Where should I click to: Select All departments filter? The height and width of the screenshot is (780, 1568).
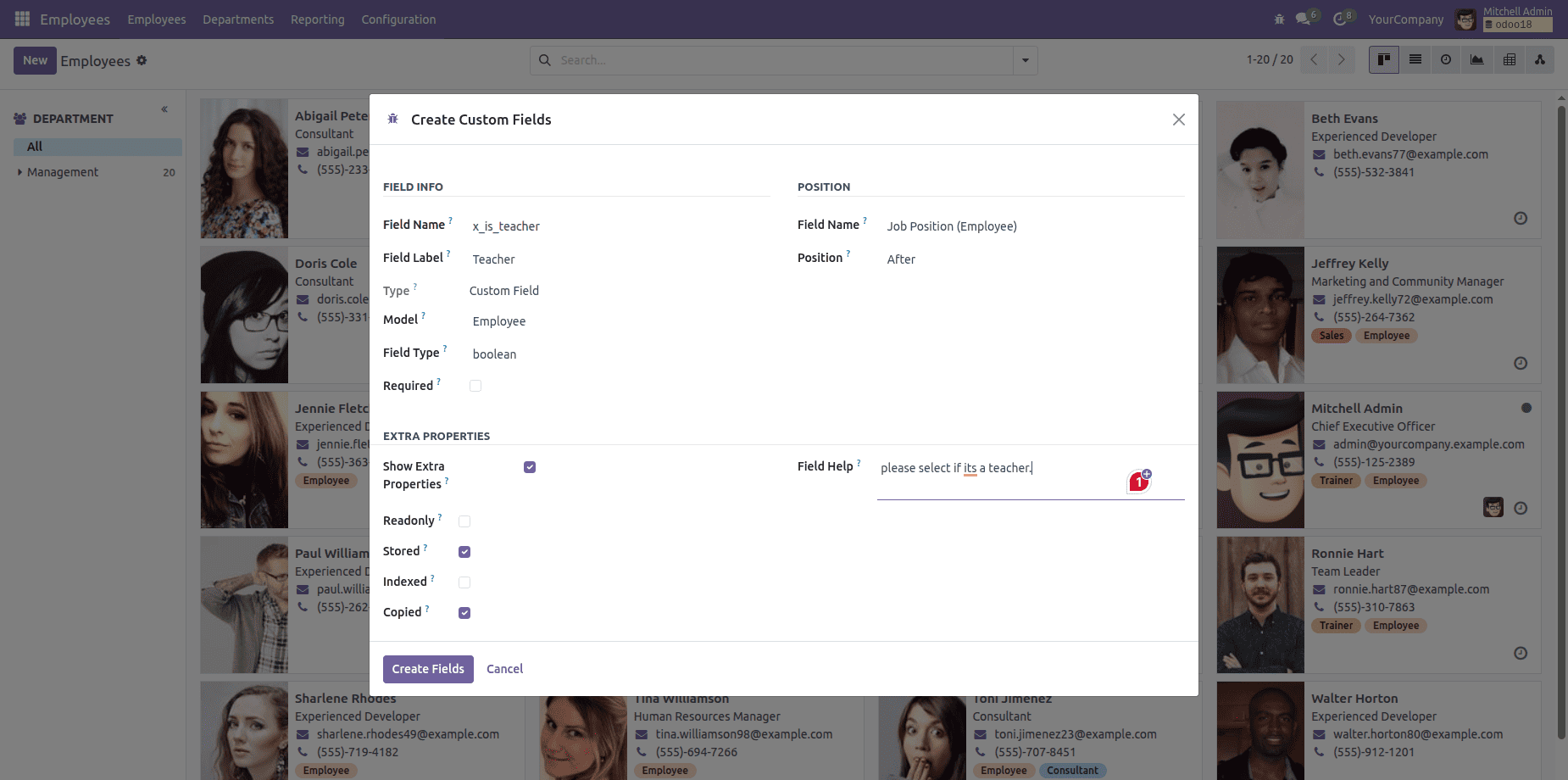[97, 147]
